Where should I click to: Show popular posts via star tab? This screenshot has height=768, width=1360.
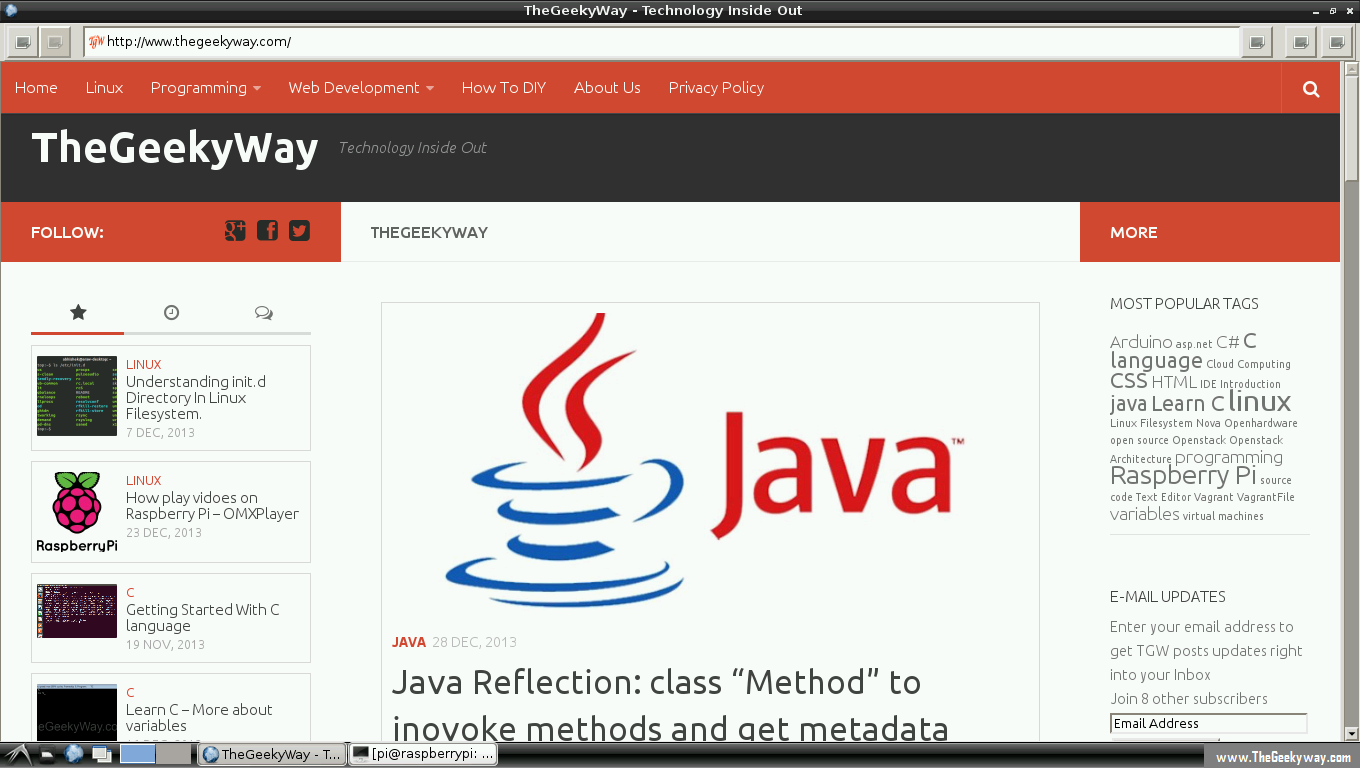[78, 313]
